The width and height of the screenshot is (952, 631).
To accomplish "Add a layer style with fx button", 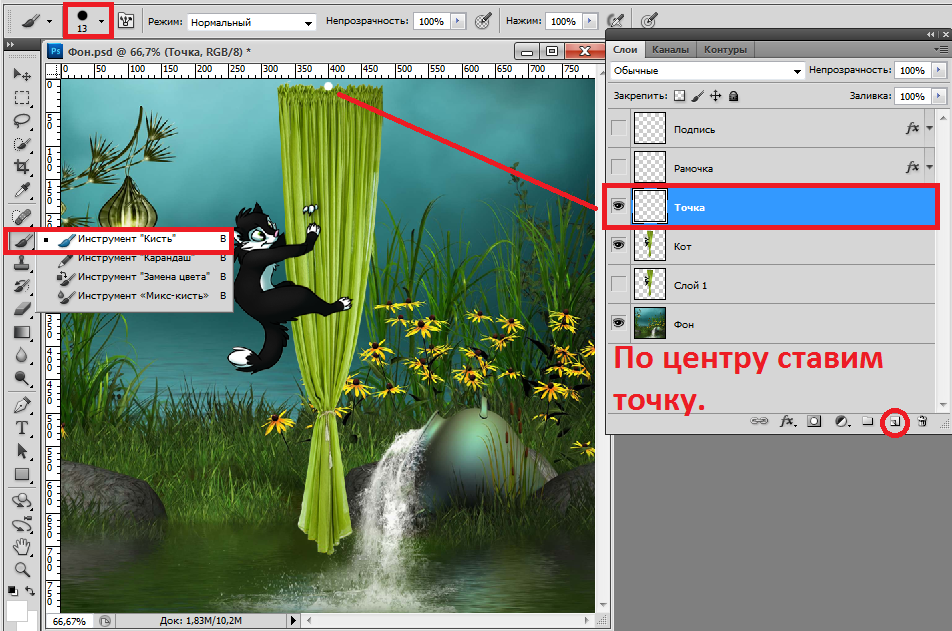I will tap(787, 421).
